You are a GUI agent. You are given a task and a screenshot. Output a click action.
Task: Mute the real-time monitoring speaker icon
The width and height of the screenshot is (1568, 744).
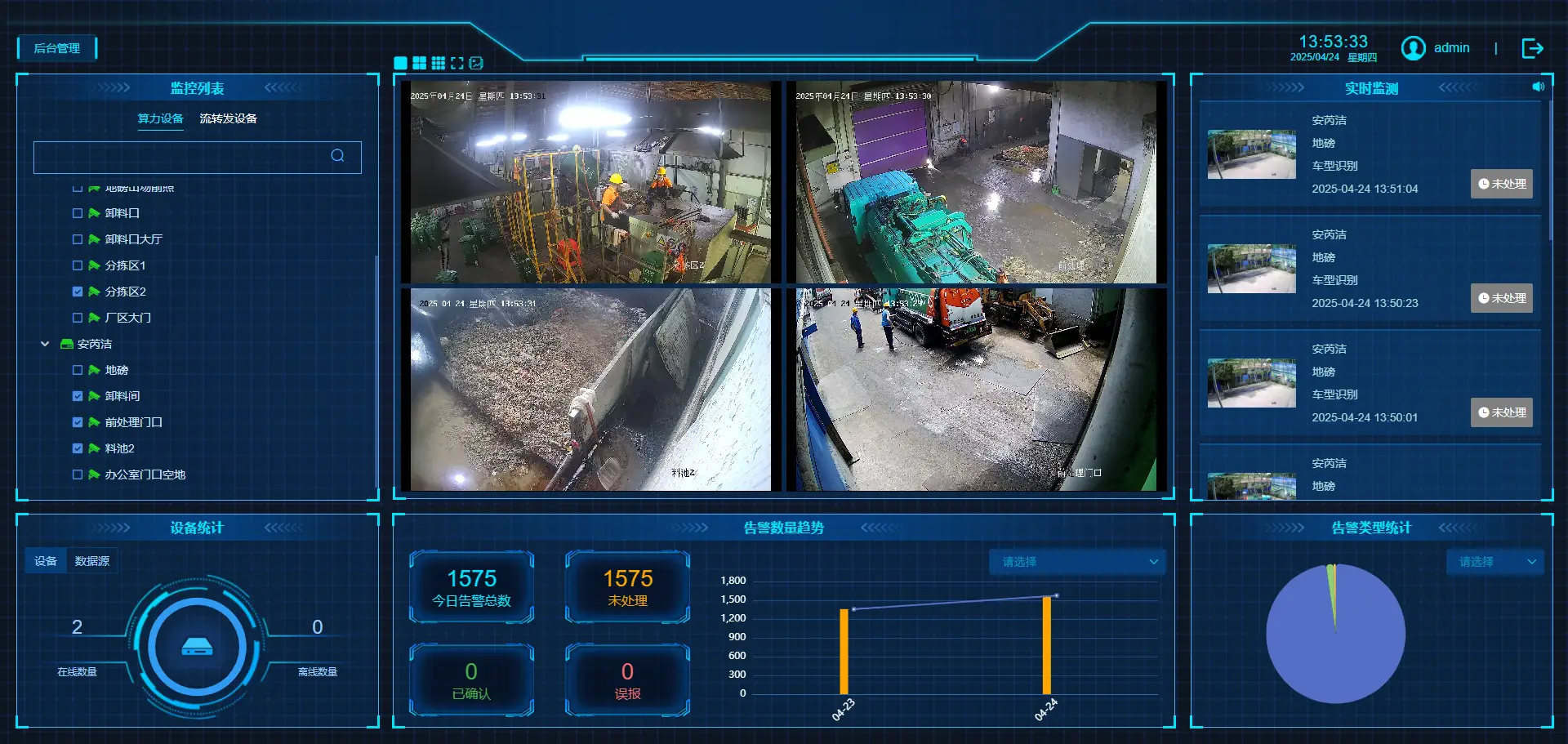point(1538,87)
